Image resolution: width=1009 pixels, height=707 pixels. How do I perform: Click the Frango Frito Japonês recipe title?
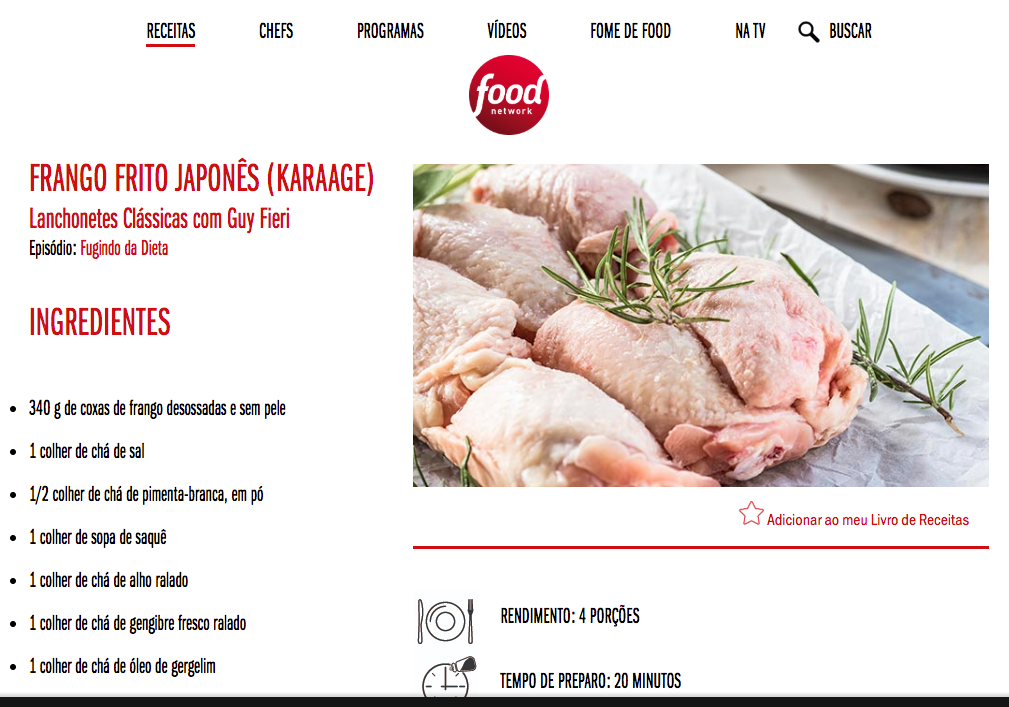[201, 178]
